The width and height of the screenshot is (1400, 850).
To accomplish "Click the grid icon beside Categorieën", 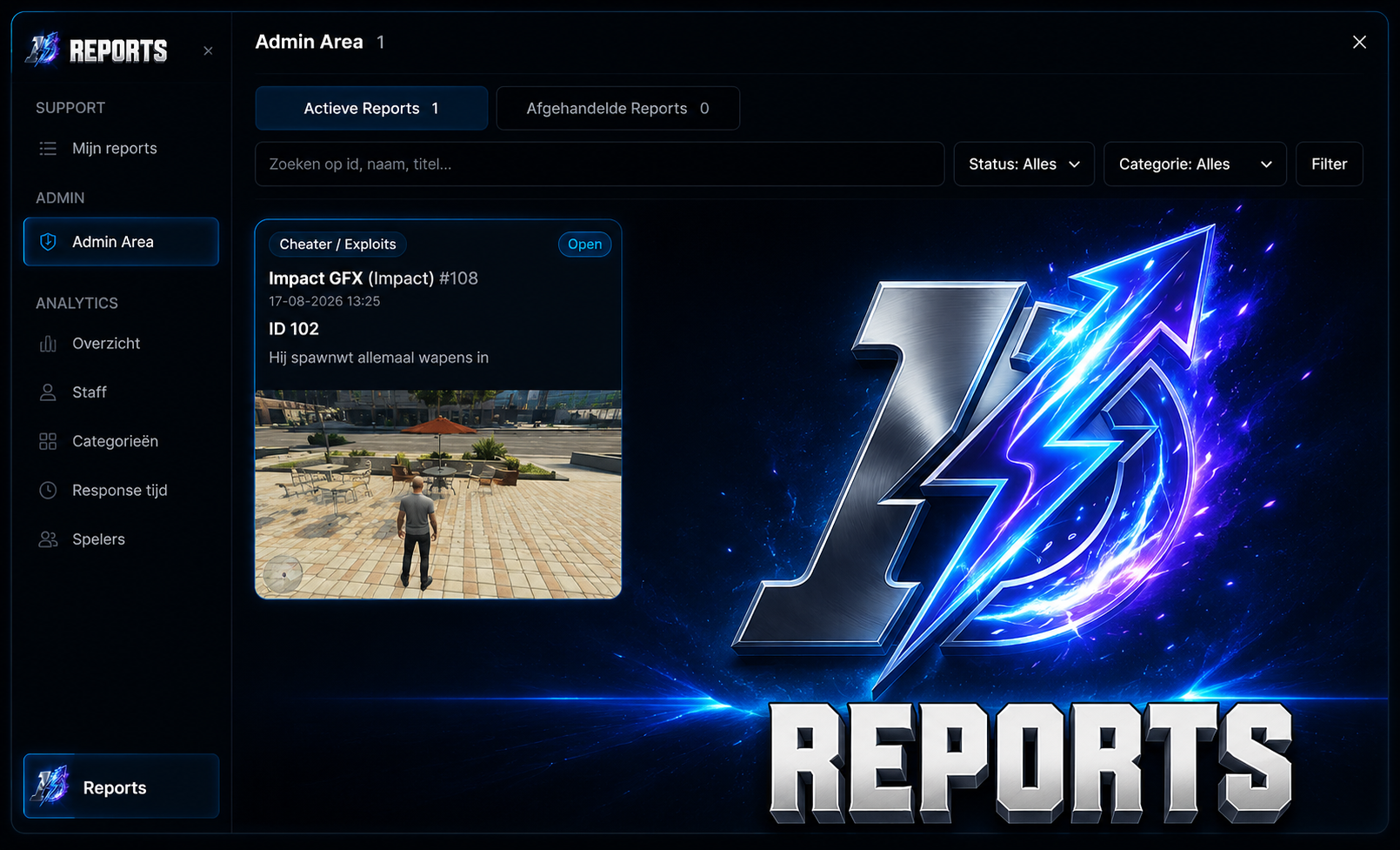I will point(48,441).
